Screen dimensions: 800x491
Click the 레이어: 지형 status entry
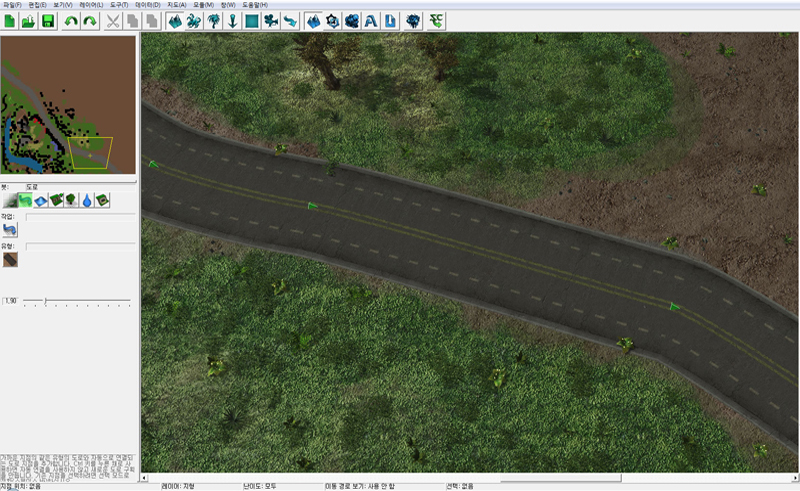point(178,486)
